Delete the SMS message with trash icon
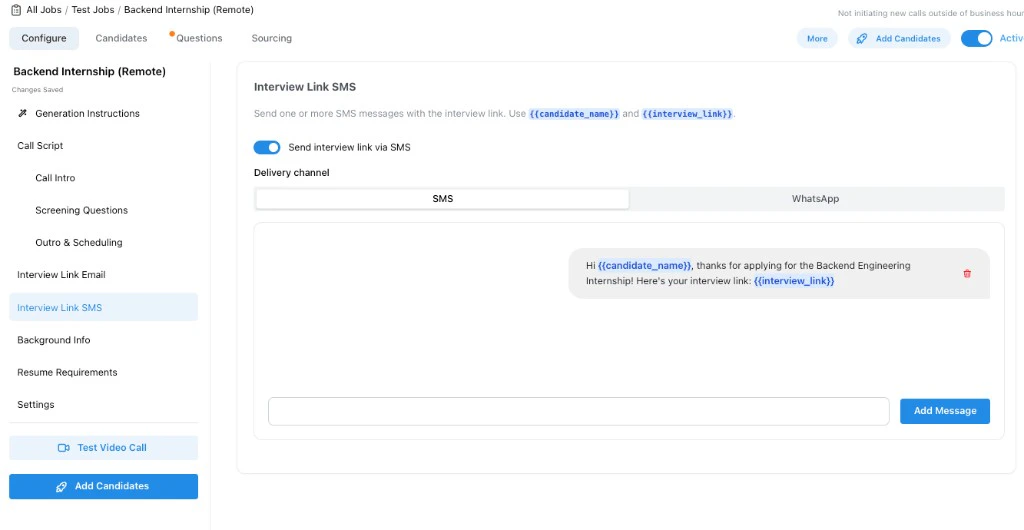 pyautogui.click(x=967, y=273)
